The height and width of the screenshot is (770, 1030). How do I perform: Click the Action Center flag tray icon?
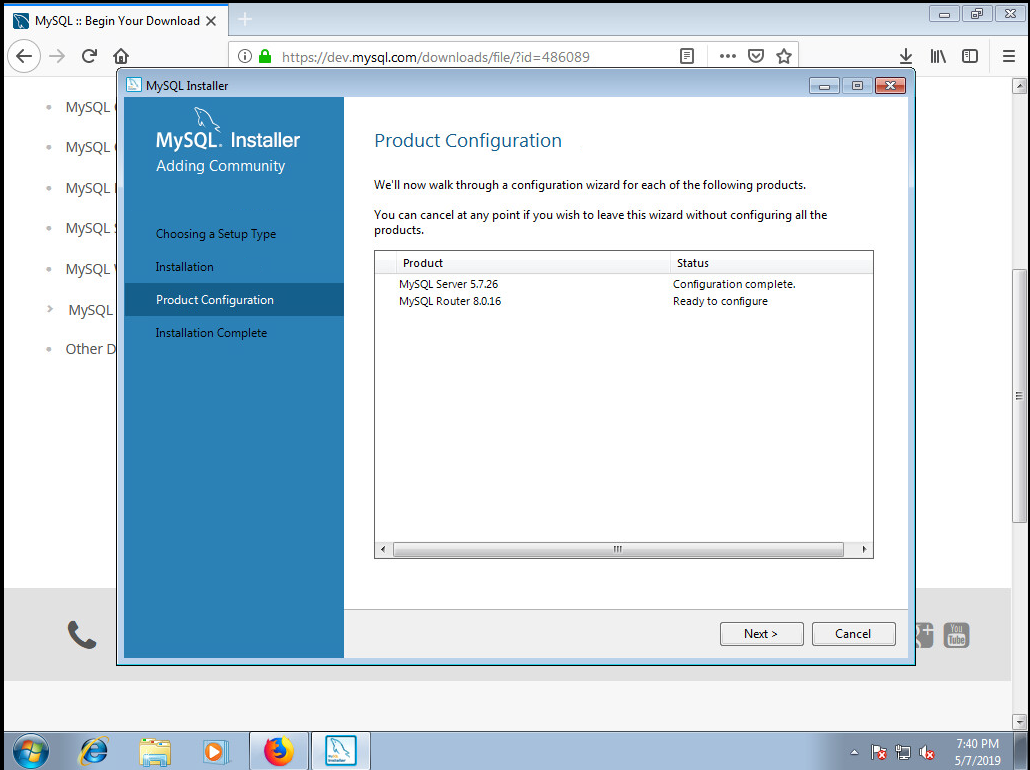pos(878,752)
